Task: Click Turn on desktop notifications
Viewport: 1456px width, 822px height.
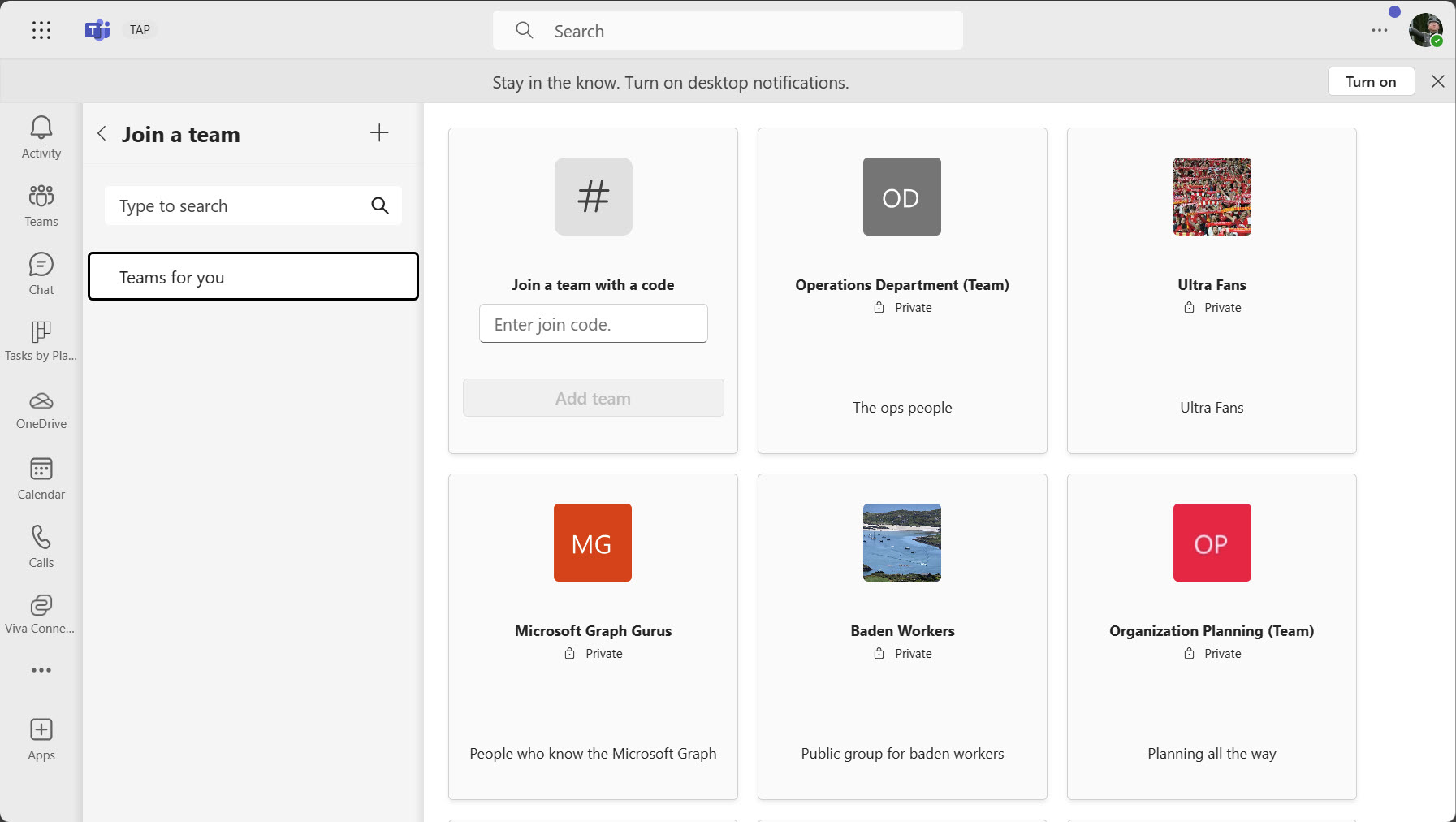Action: point(1370,81)
